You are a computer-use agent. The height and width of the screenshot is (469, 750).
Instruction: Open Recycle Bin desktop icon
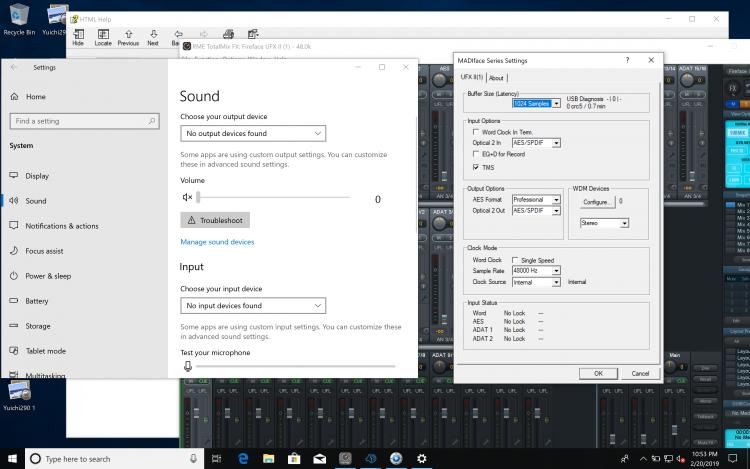pyautogui.click(x=19, y=19)
